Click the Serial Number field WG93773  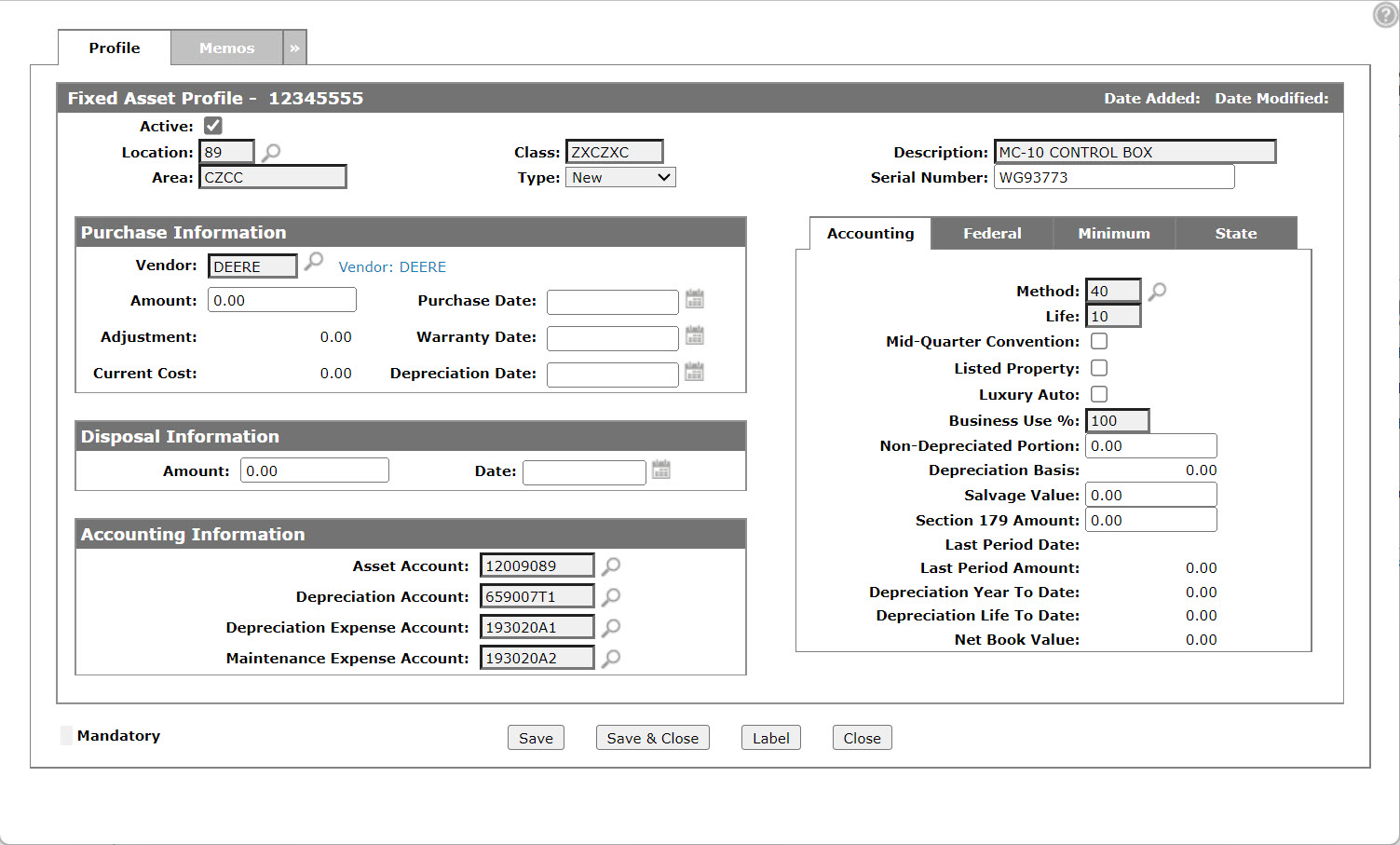pyautogui.click(x=1114, y=177)
